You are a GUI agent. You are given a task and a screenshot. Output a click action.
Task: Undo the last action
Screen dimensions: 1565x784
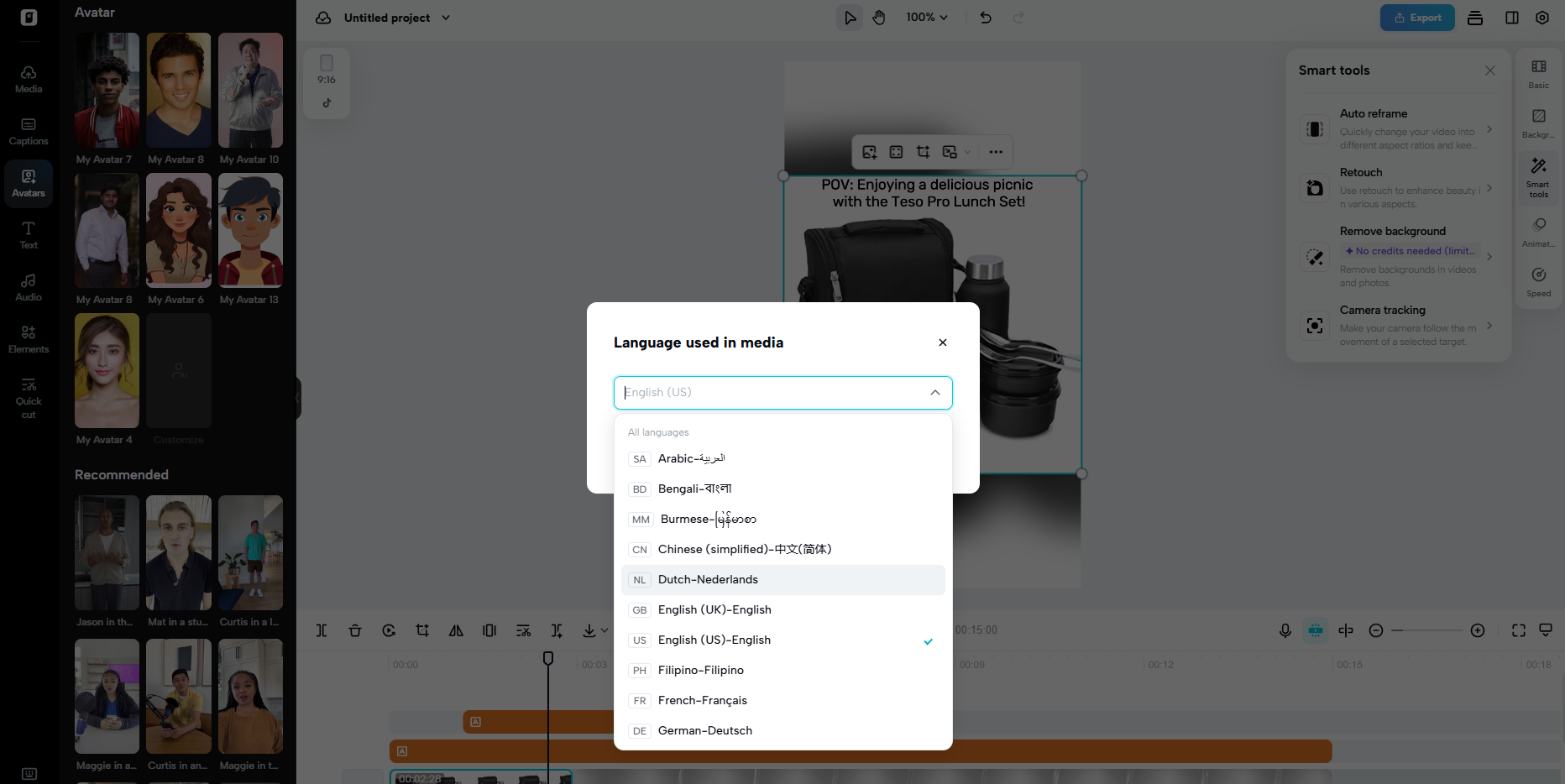pos(986,18)
